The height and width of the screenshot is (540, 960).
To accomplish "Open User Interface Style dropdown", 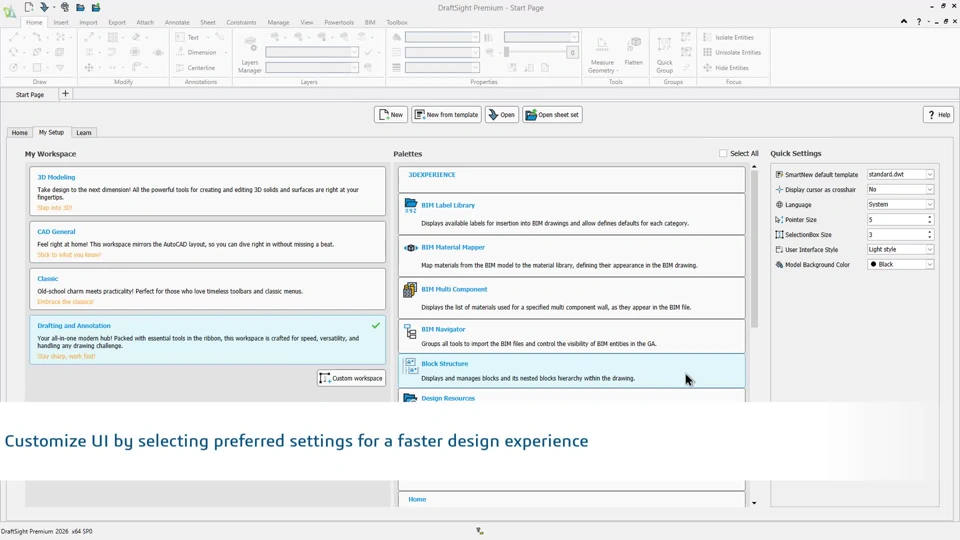I will (x=901, y=249).
